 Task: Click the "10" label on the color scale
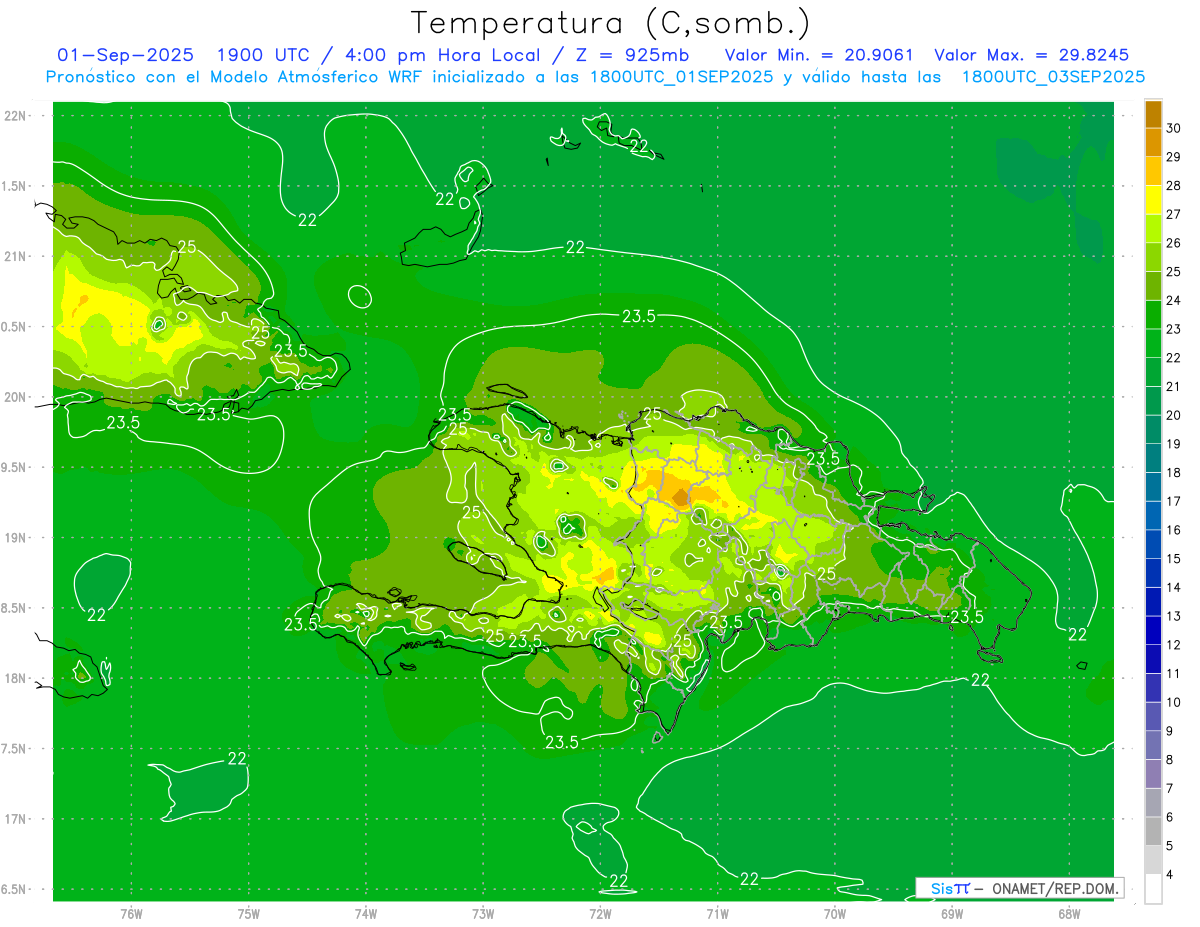[1175, 702]
